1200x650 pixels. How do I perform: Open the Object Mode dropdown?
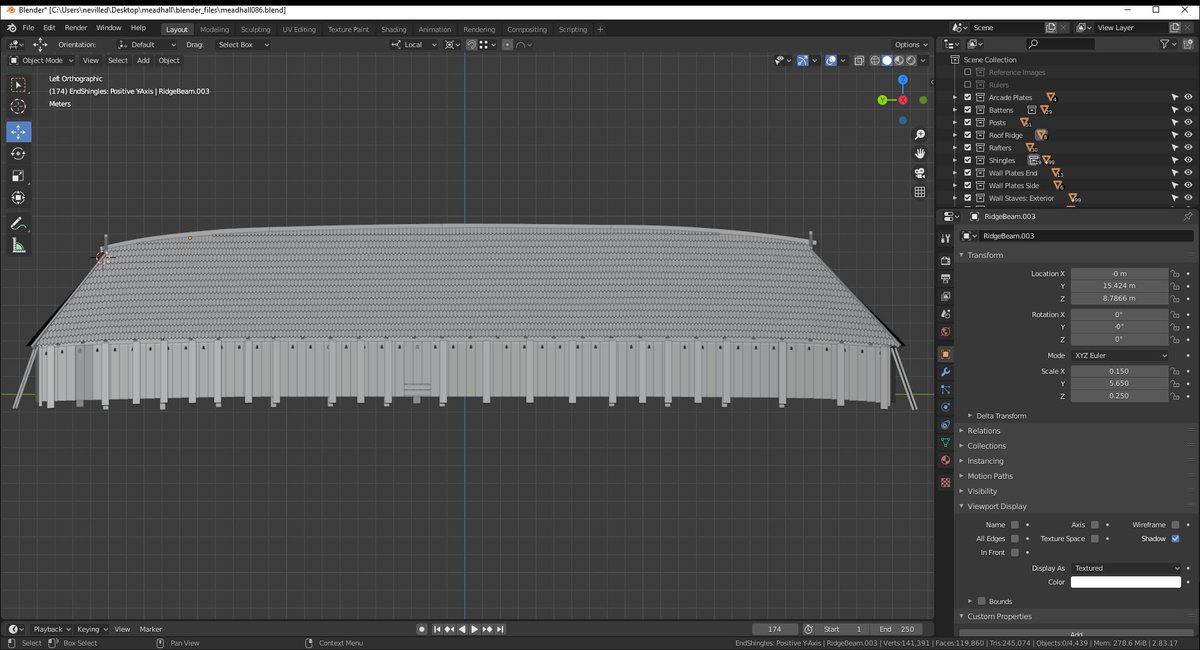[41, 60]
